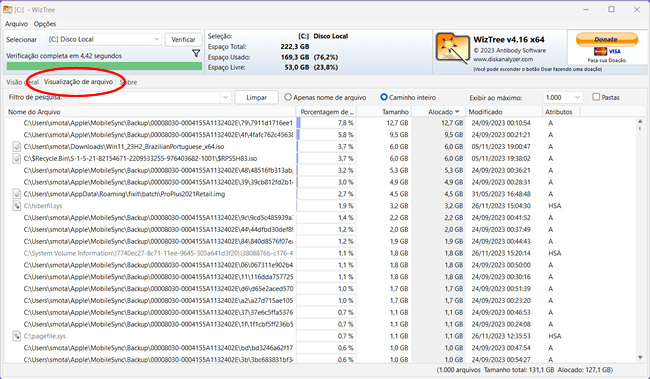The height and width of the screenshot is (379, 650).
Task: Open the Selecionar drive dropdown
Action: [x=104, y=39]
